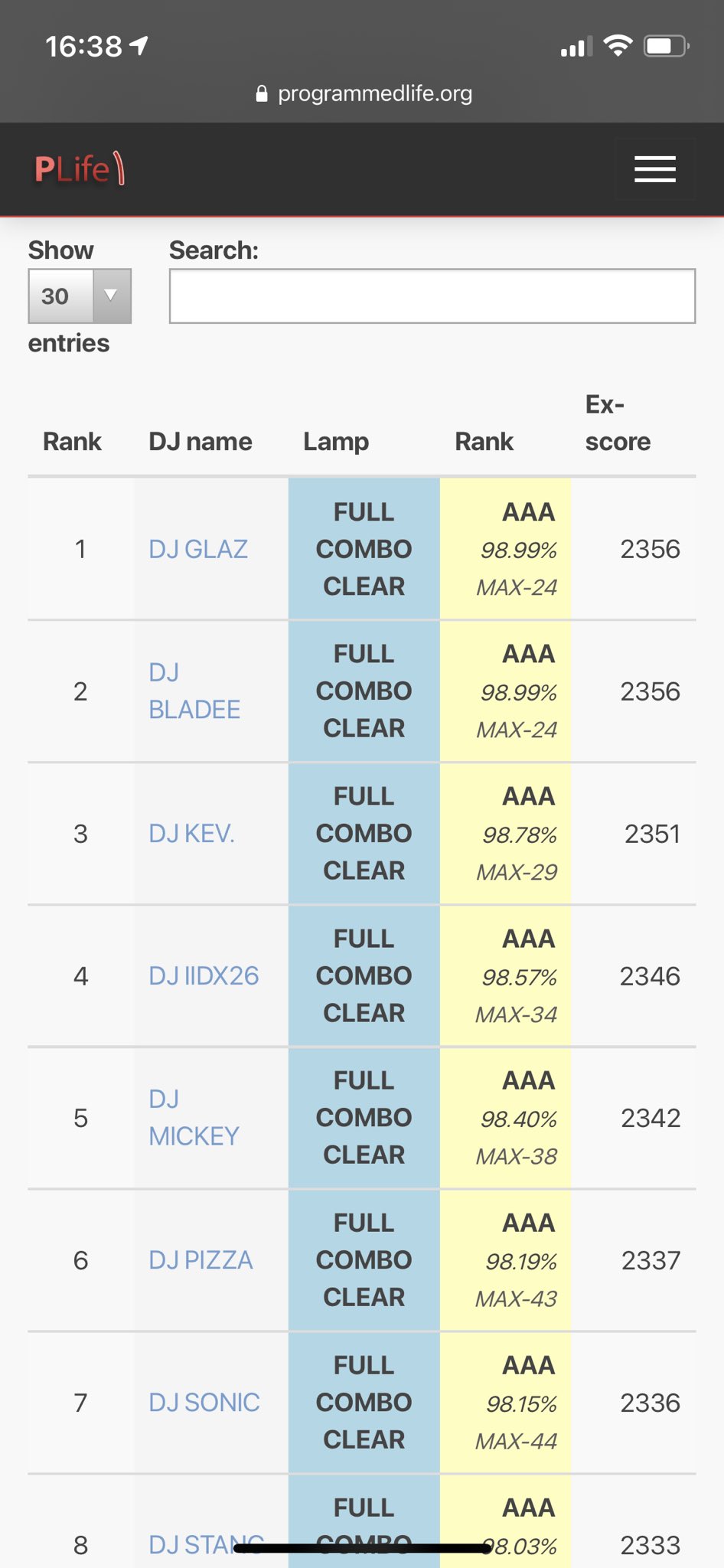Tap the programmedlife.org address bar
The height and width of the screenshot is (1568, 724).
point(375,93)
